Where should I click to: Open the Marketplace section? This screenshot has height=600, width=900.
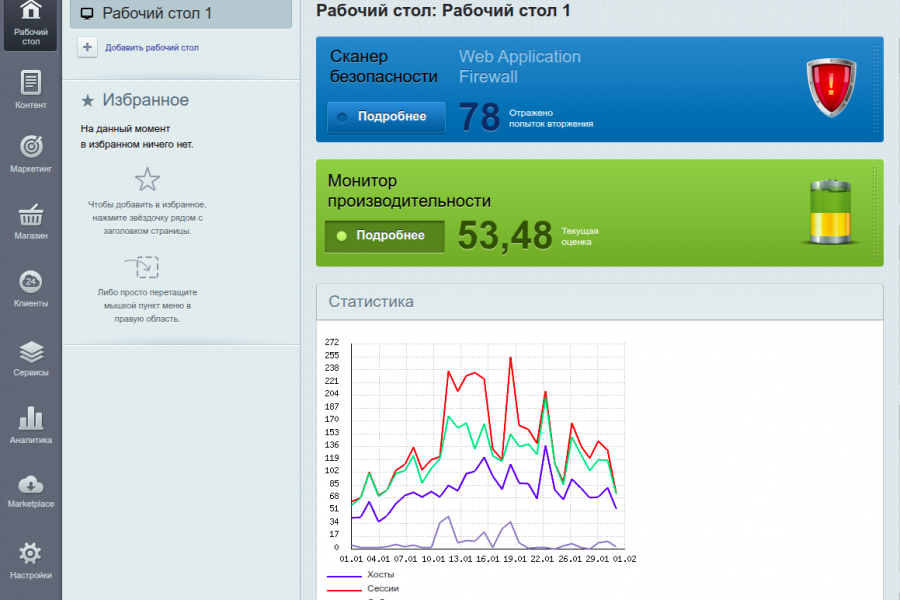point(30,491)
